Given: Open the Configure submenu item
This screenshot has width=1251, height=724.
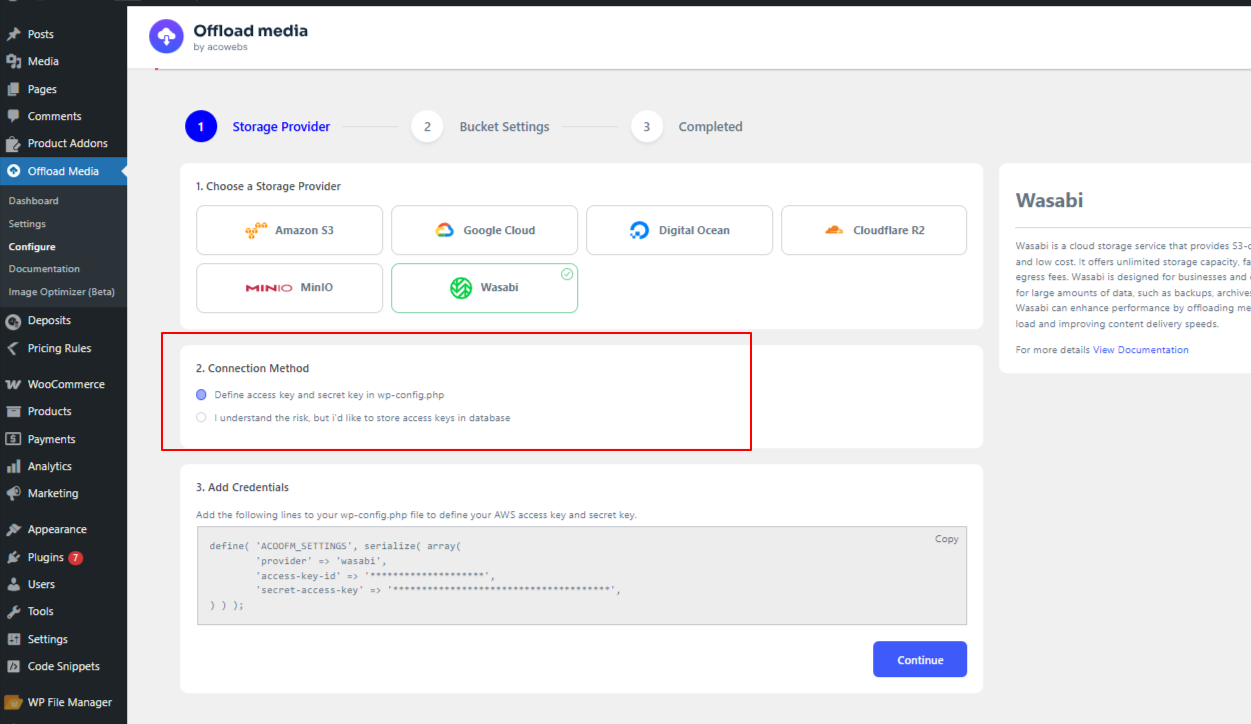Looking at the screenshot, I should pos(32,246).
